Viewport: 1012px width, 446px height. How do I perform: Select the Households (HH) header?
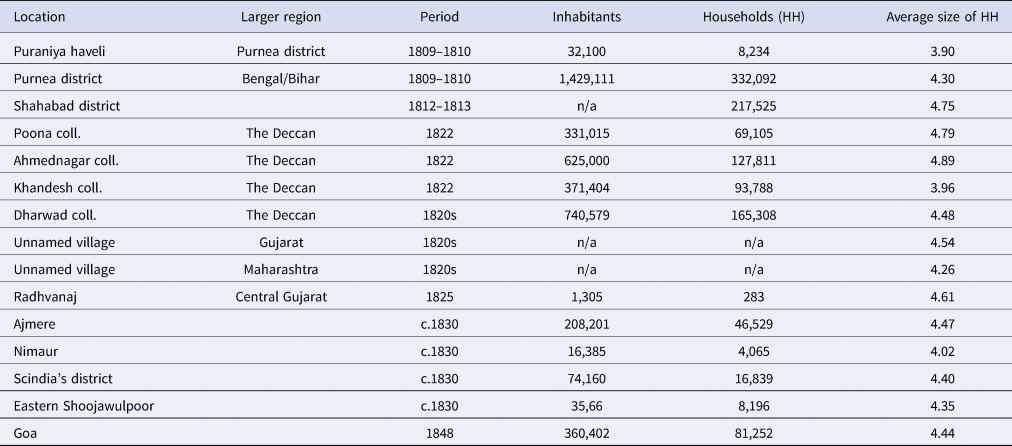point(754,17)
